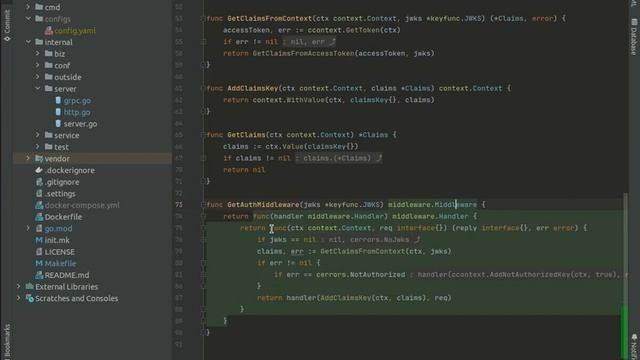
Task: Click line number 73 in gutter
Action: (x=179, y=204)
